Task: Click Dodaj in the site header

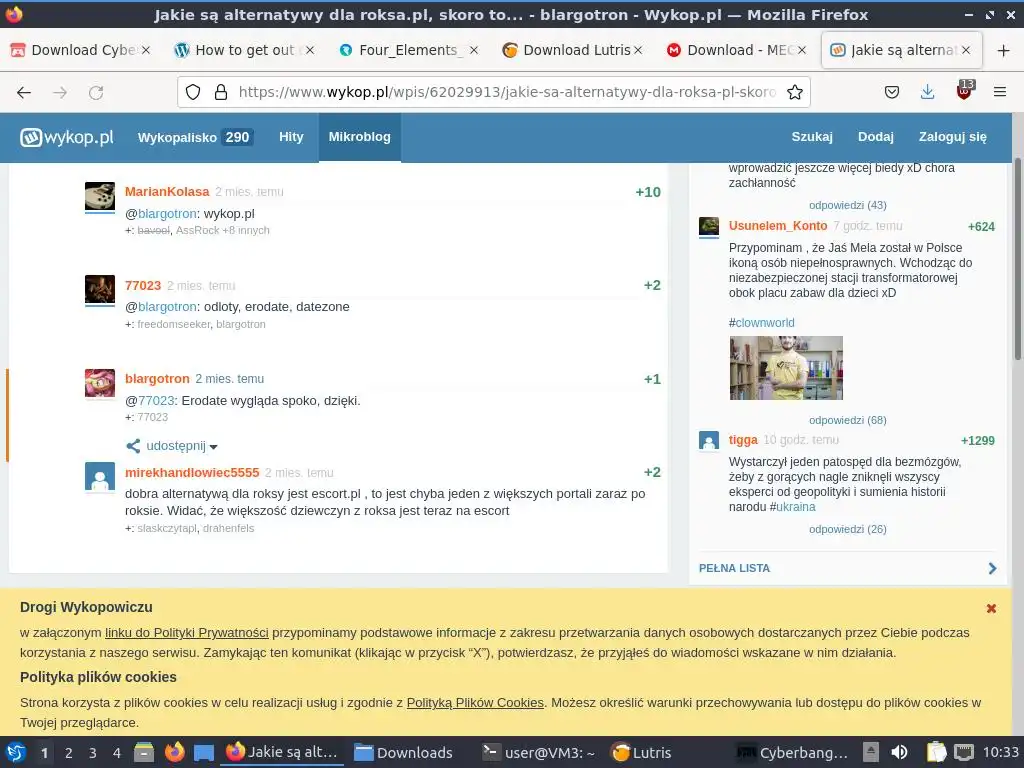Action: click(876, 137)
